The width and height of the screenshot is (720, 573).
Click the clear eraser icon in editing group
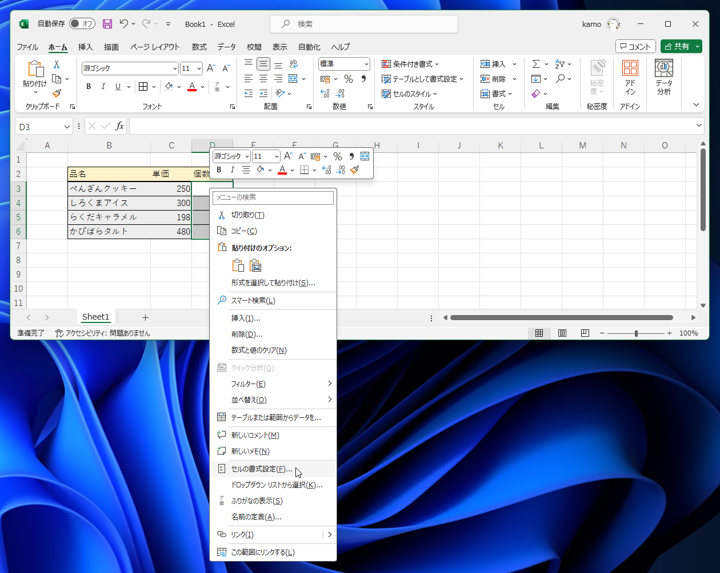coord(536,94)
